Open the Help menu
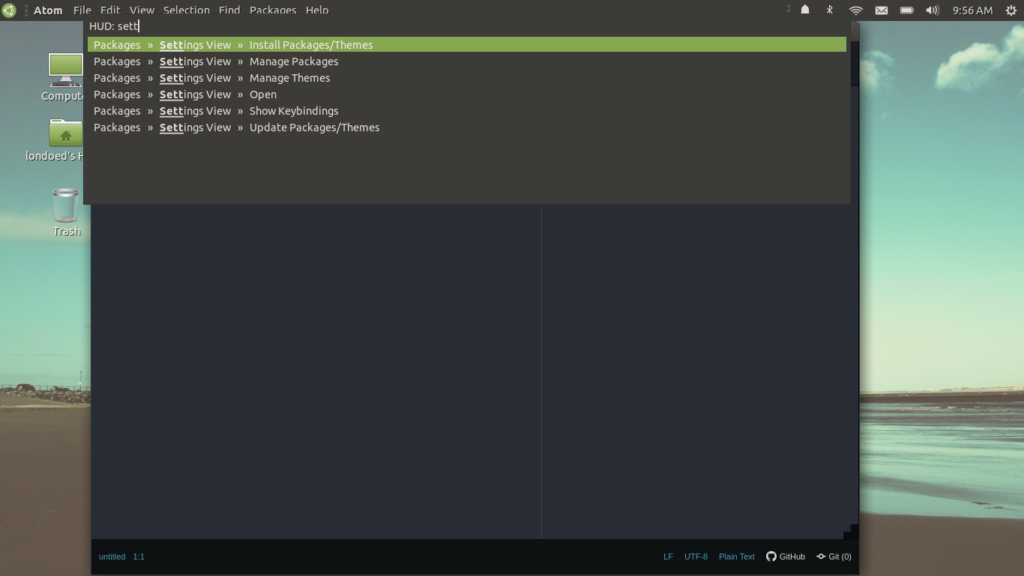 pyautogui.click(x=317, y=10)
